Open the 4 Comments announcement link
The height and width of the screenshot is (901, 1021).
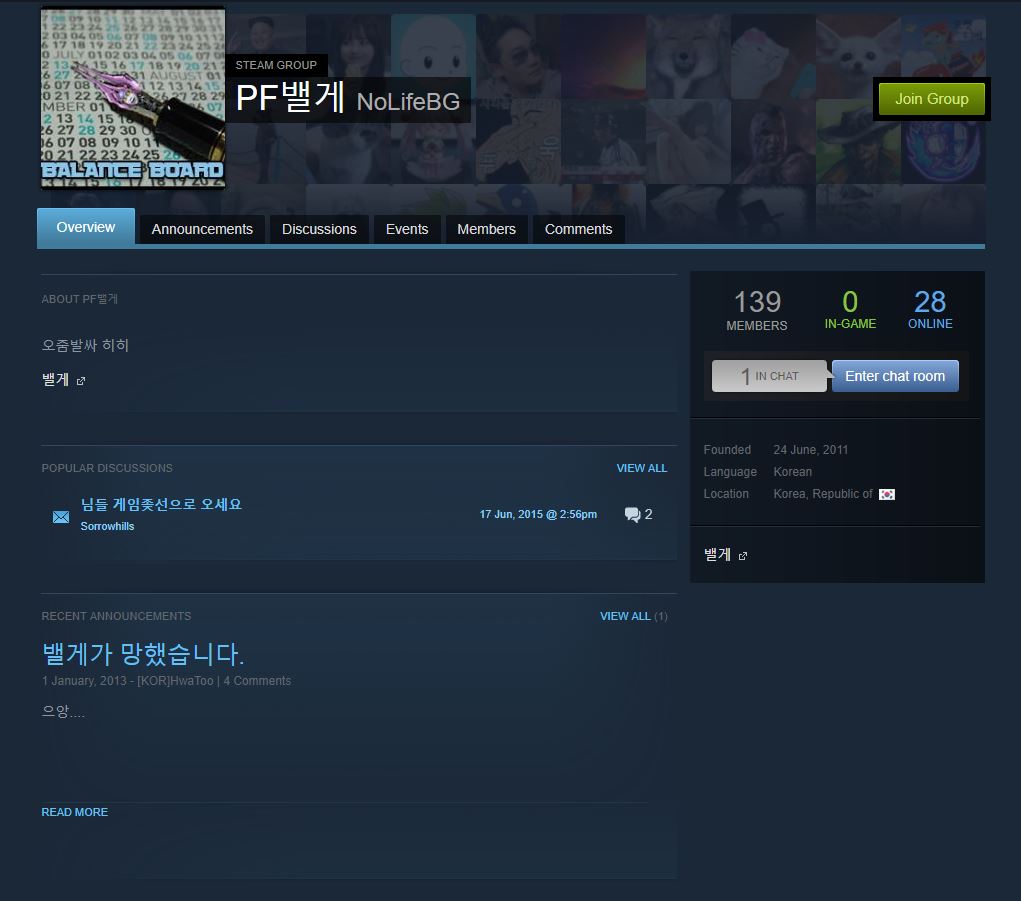(x=257, y=681)
